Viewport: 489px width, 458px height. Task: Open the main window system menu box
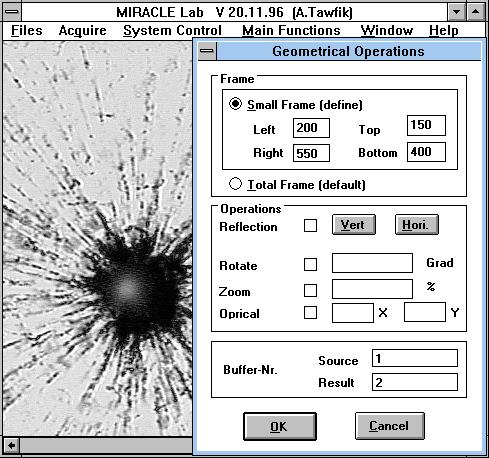click(x=12, y=11)
